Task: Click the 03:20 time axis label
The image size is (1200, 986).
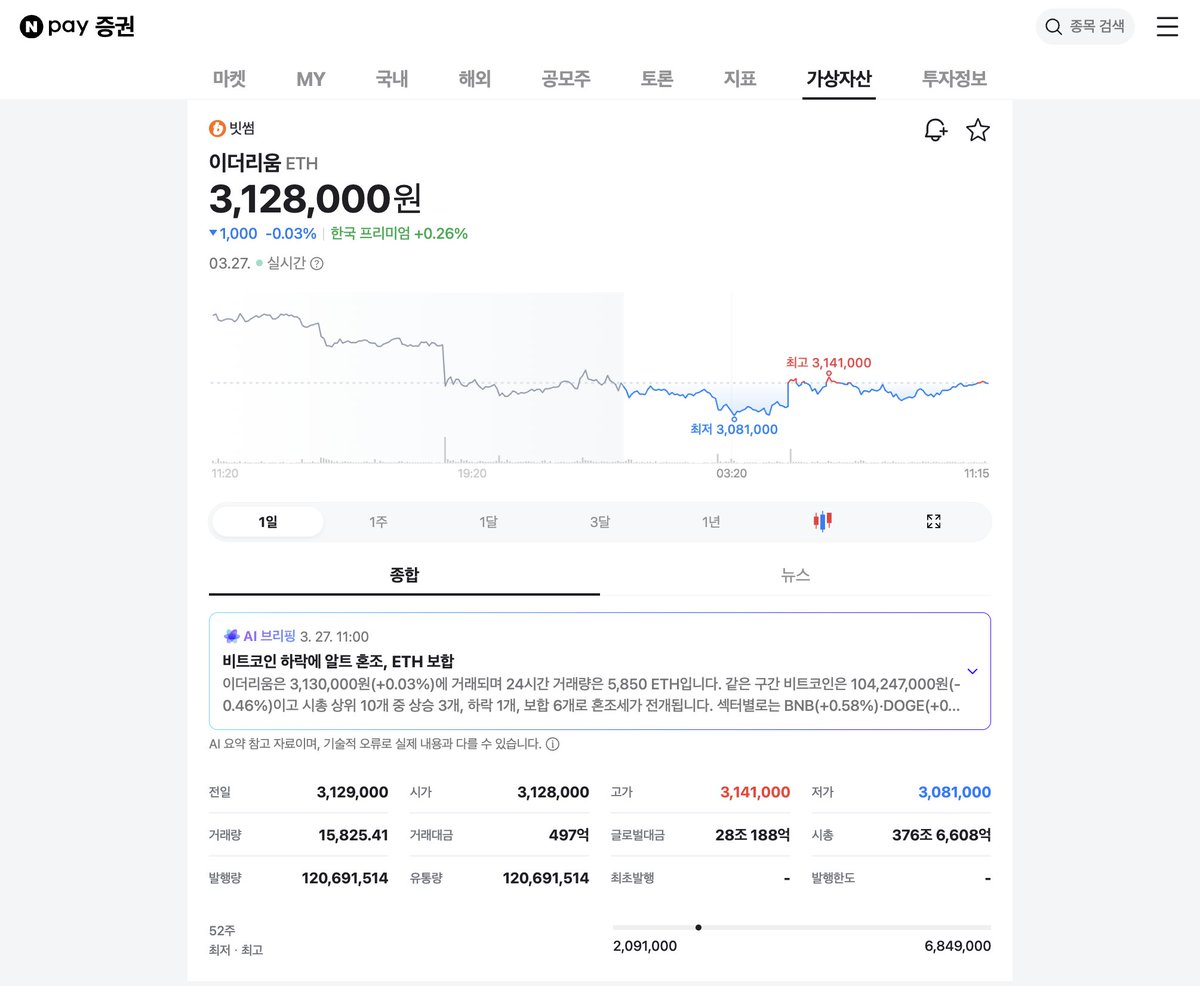Action: pos(732,473)
